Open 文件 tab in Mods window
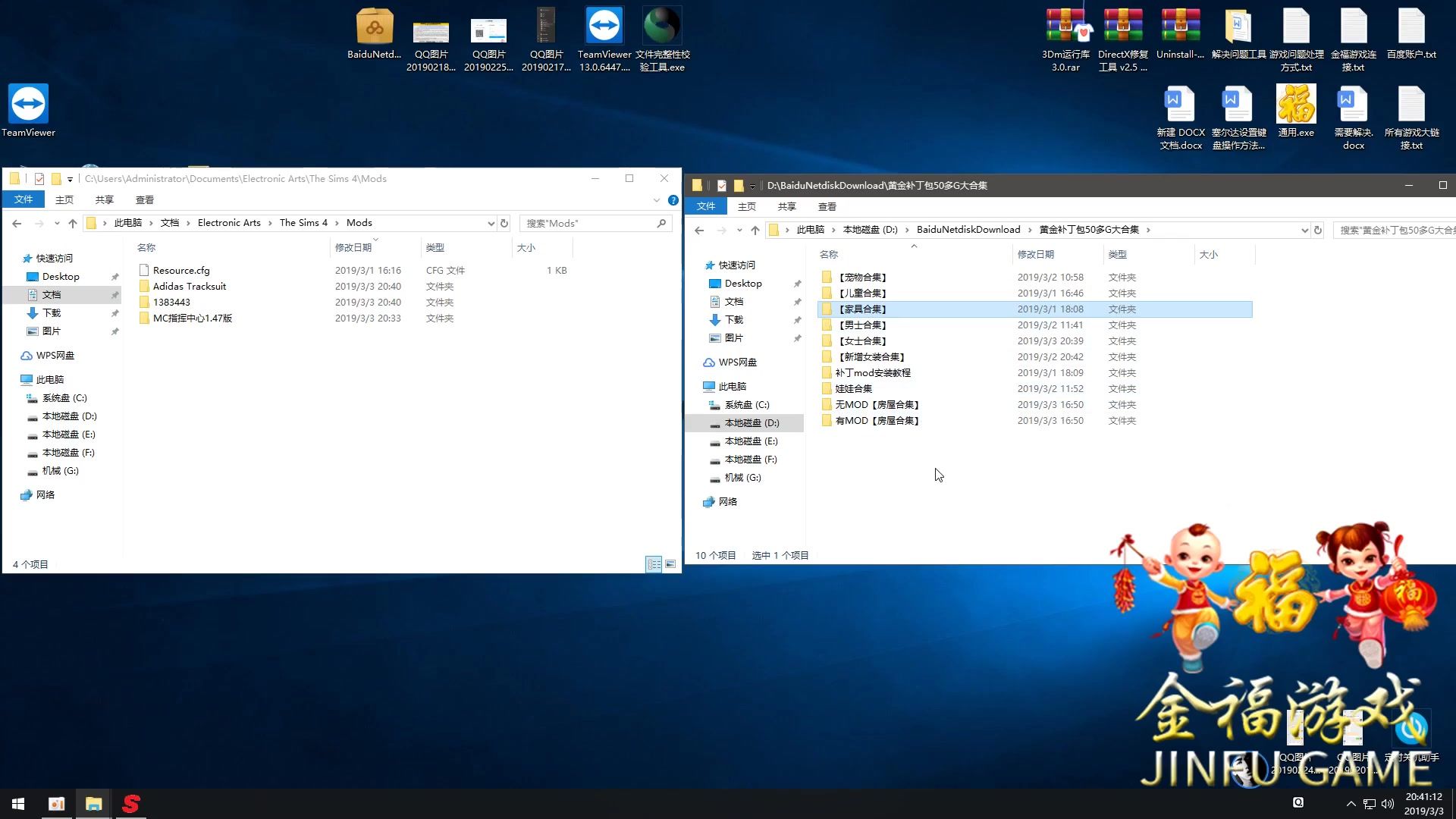 [x=24, y=199]
